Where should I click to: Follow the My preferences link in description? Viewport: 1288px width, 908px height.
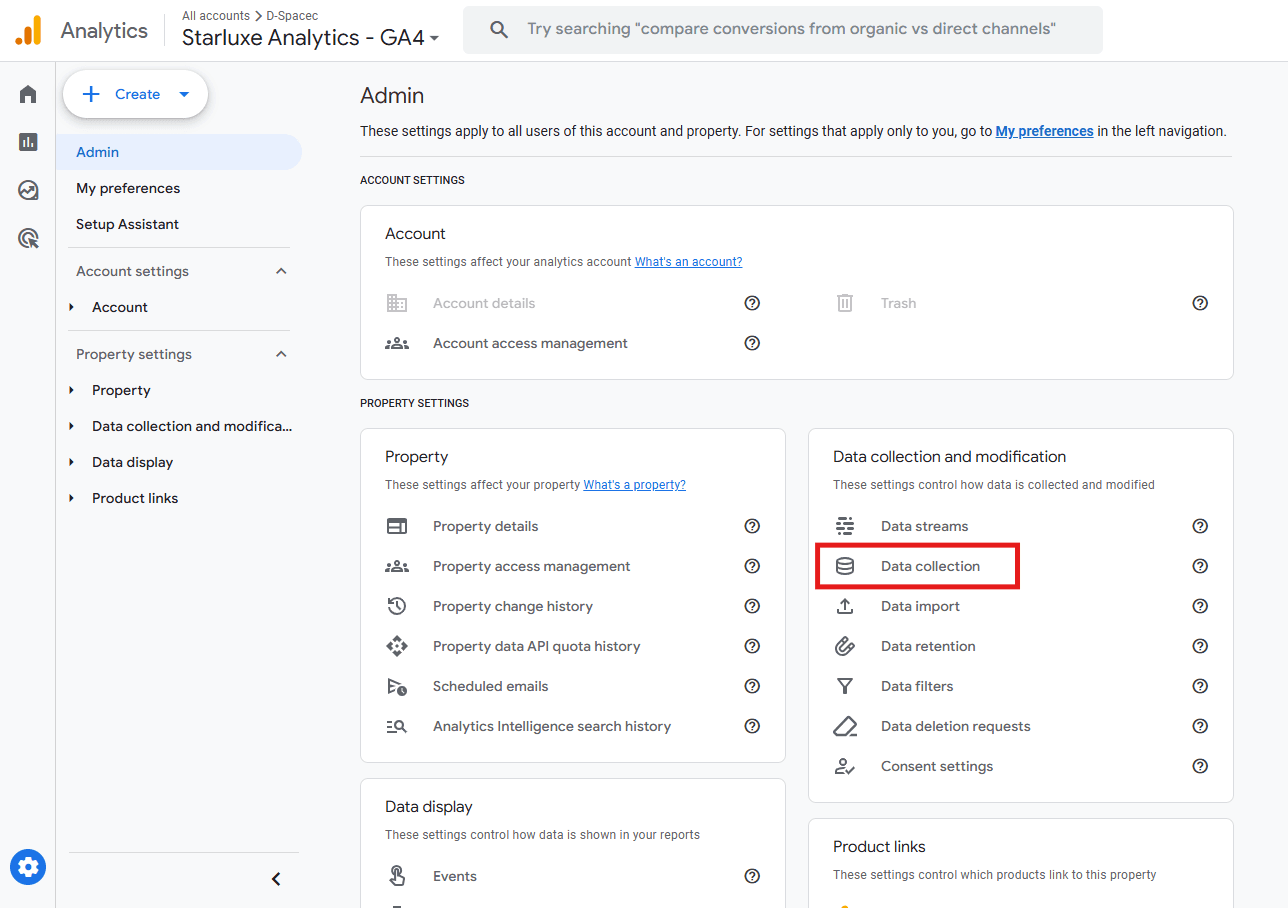[x=1044, y=131]
